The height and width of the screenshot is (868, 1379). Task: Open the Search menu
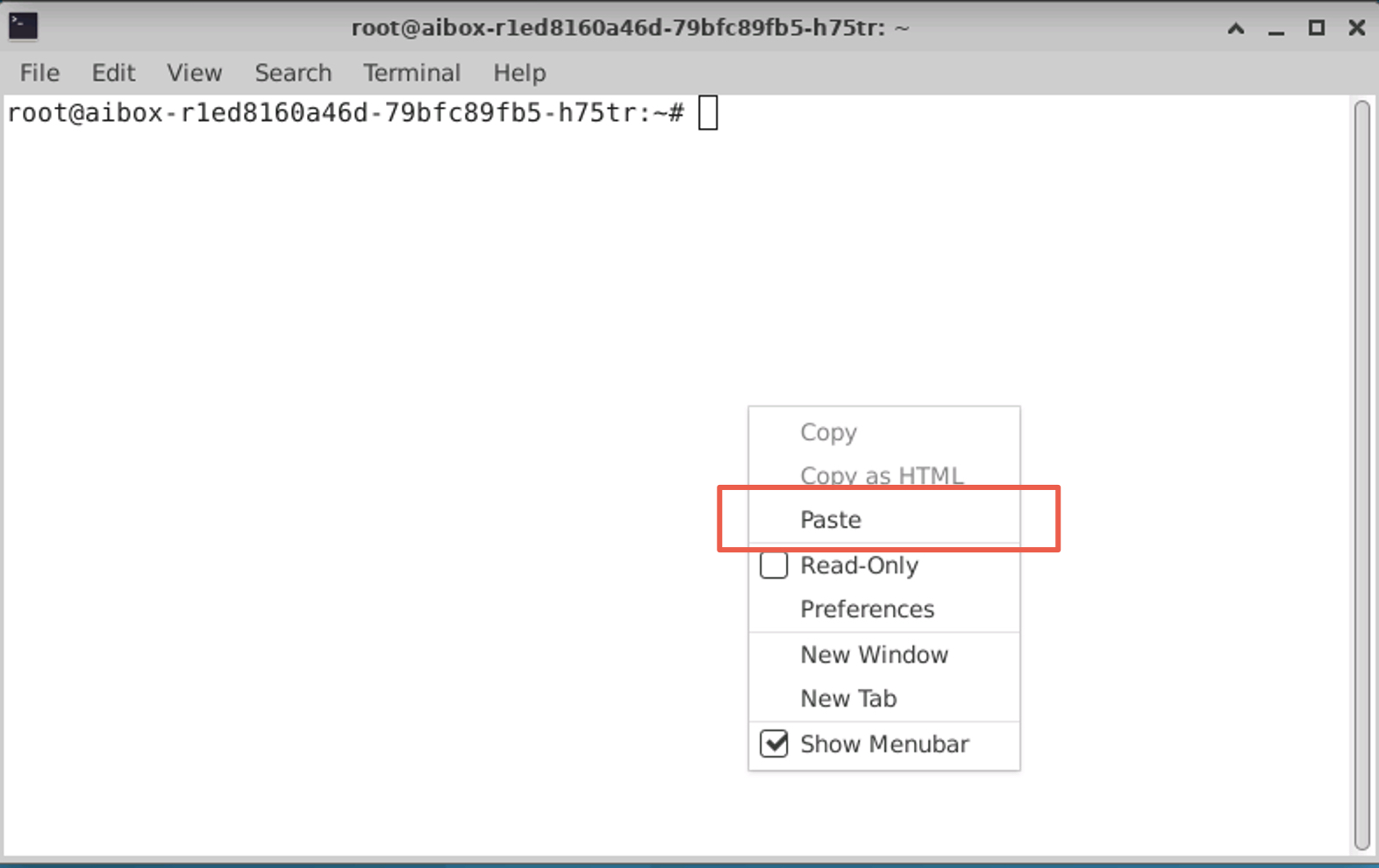click(293, 73)
